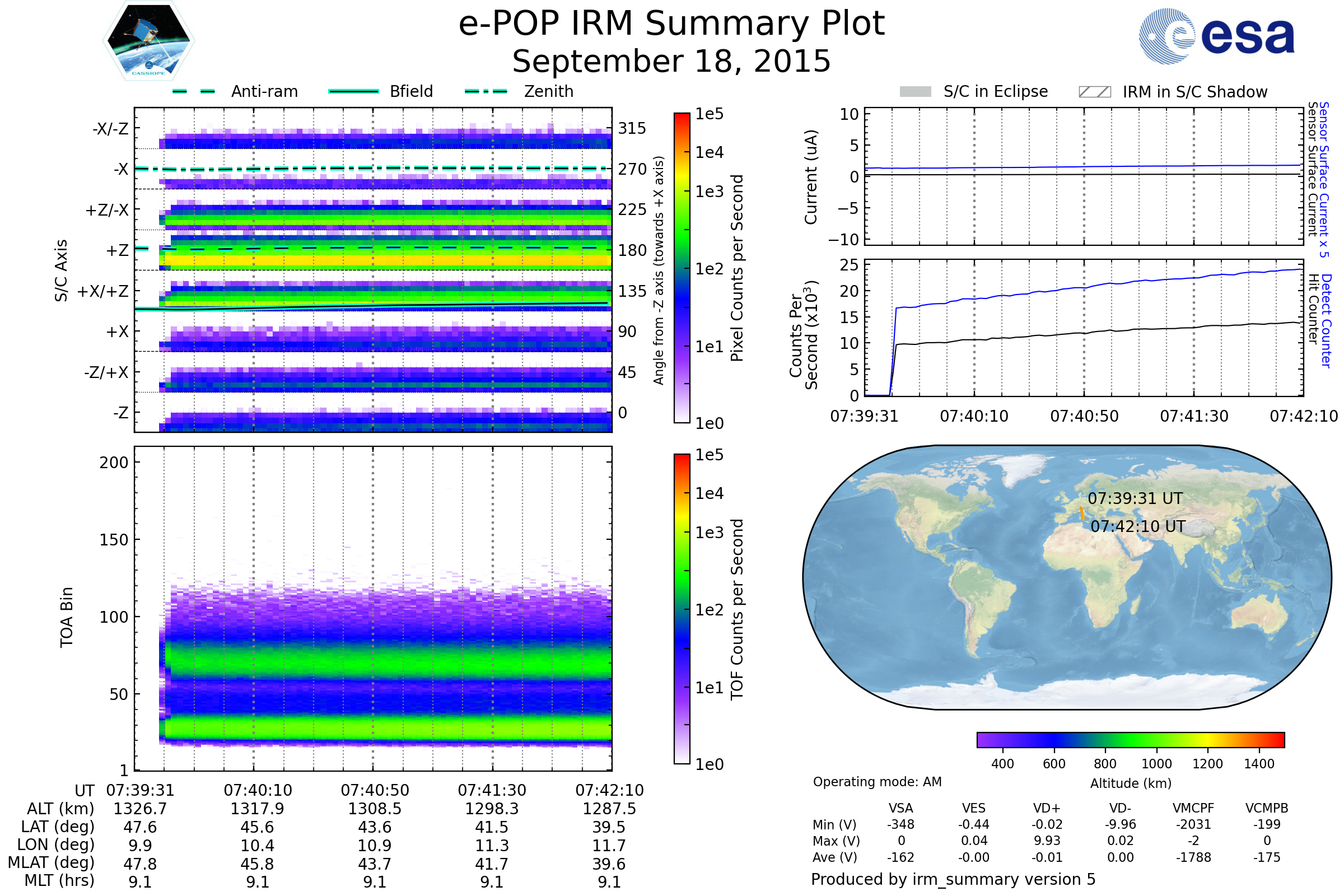Click the +Z axis label on the pixel plot
Image resolution: width=1344 pixels, height=896 pixels.
[x=117, y=250]
